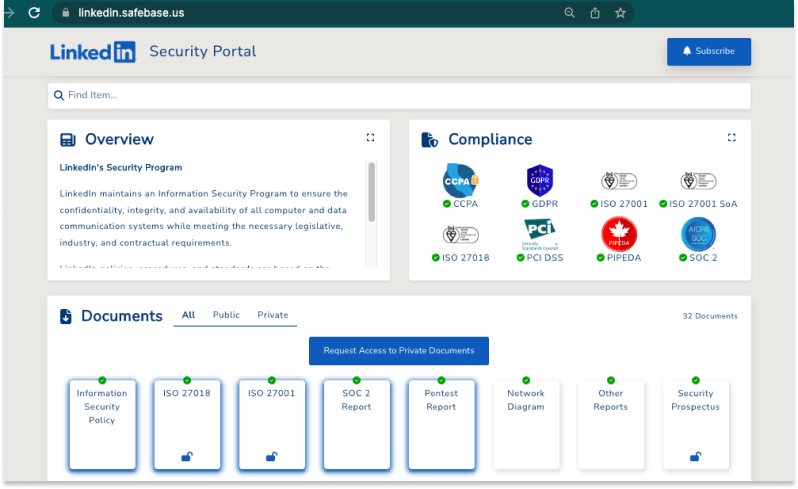
Task: Click the Find Item search field
Action: 399,96
